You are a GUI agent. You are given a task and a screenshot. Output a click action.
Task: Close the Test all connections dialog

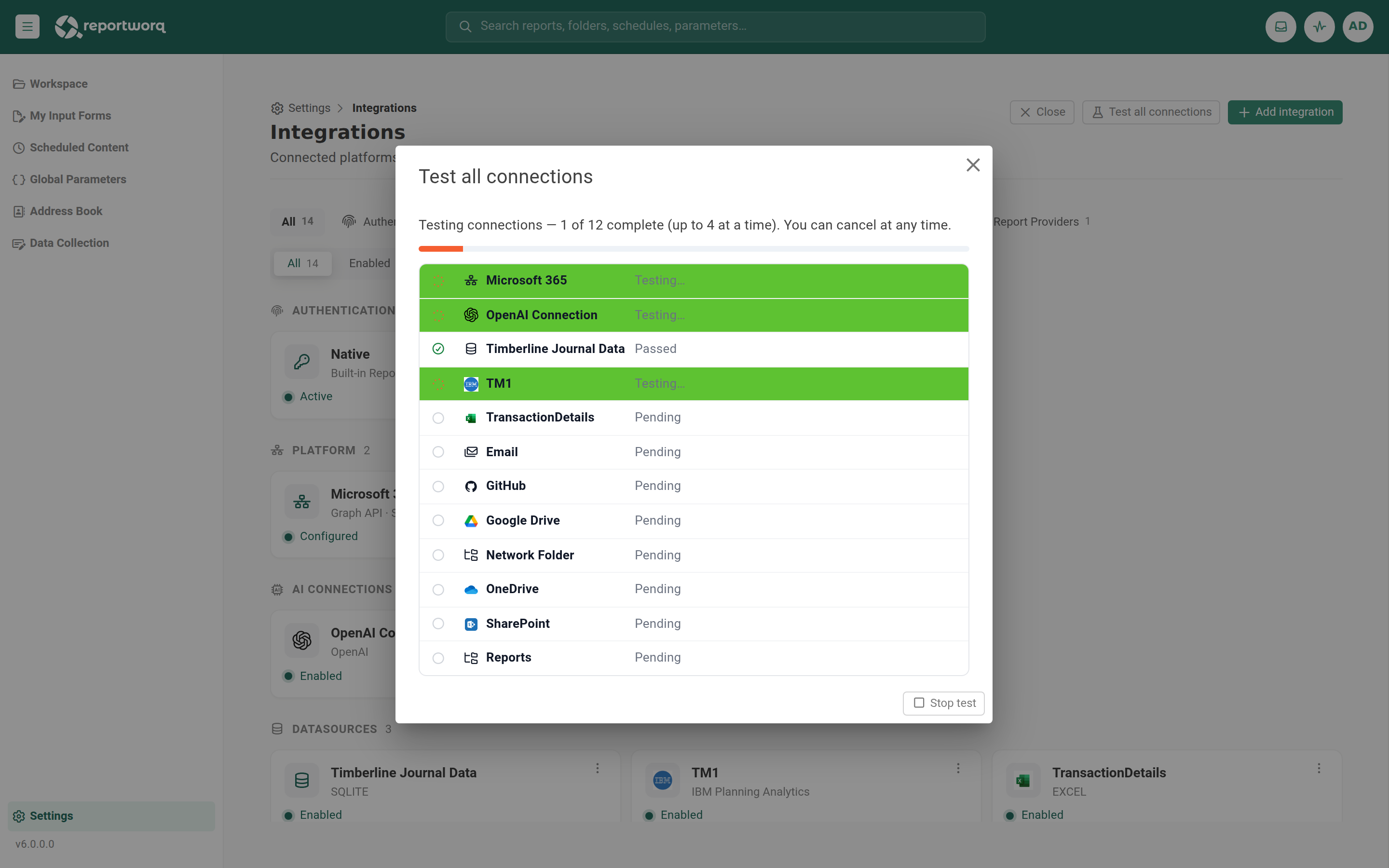pyautogui.click(x=973, y=165)
